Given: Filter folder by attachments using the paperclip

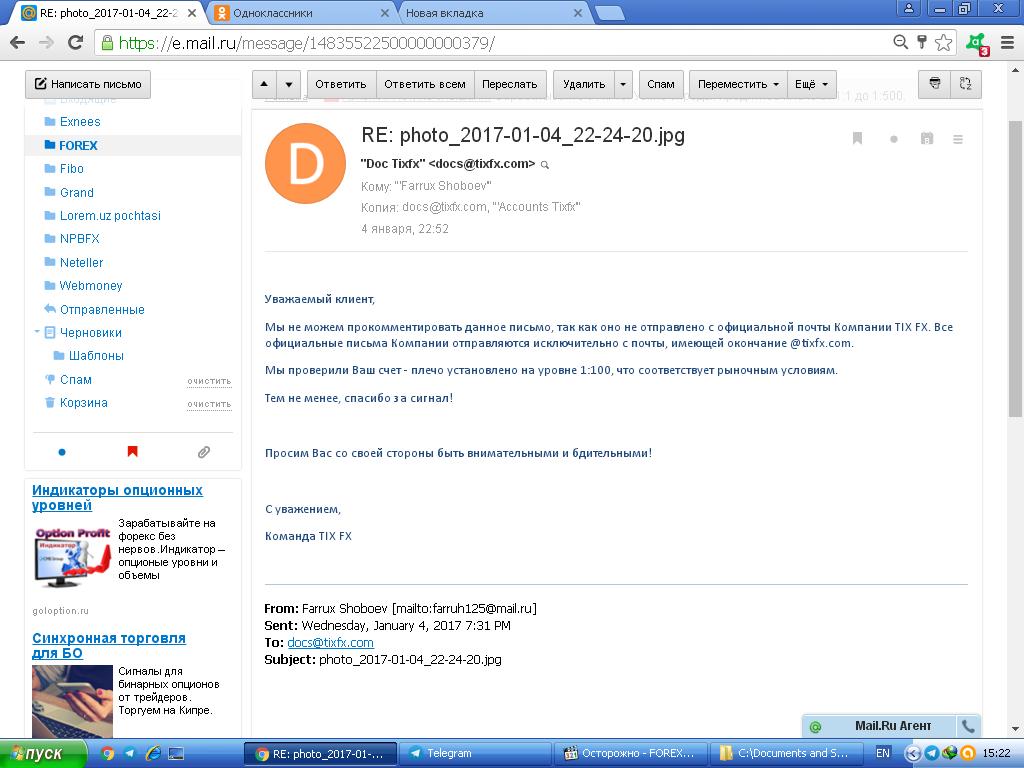Looking at the screenshot, I should coord(204,452).
